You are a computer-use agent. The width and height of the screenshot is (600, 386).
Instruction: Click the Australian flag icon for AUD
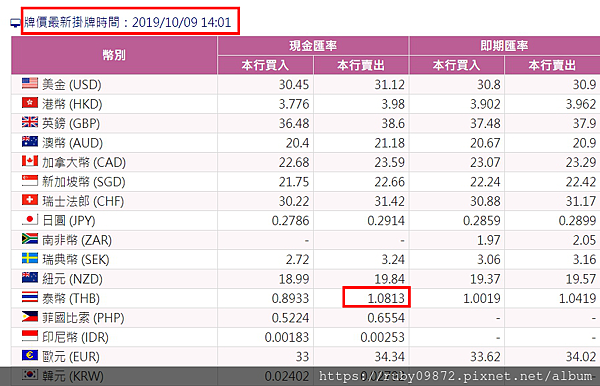(x=30, y=142)
